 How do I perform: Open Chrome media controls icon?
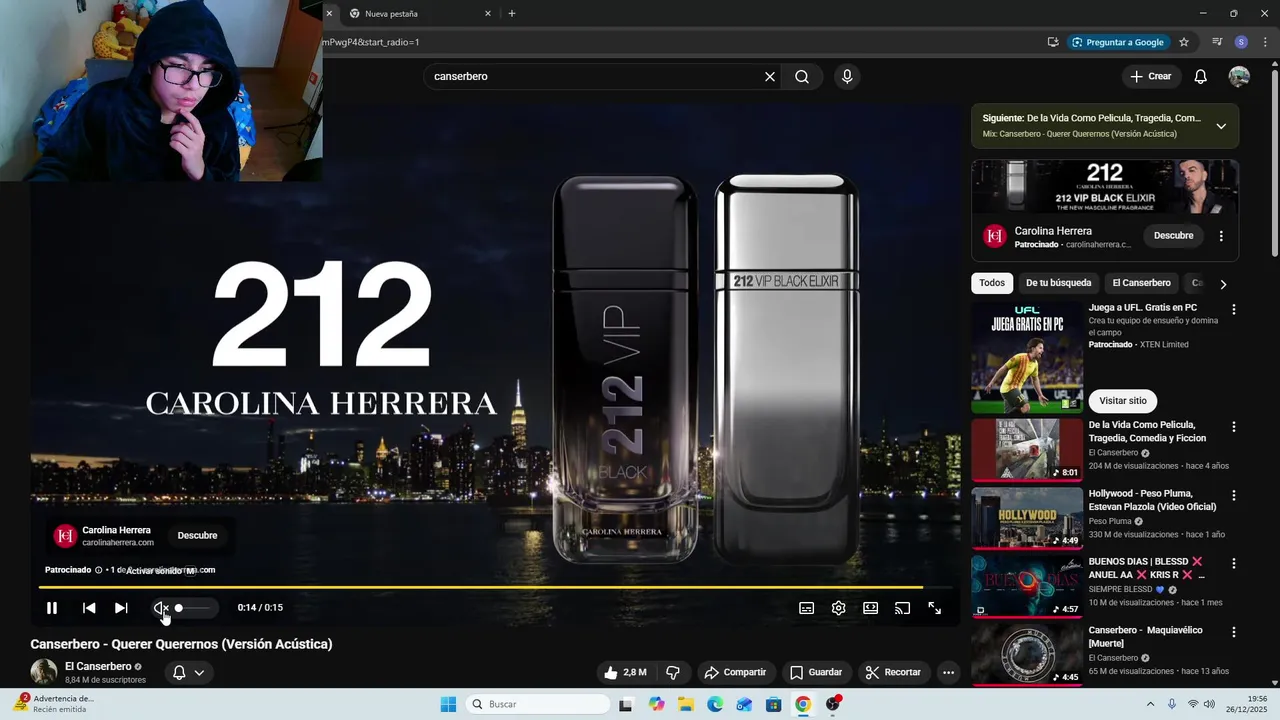pos(1217,42)
